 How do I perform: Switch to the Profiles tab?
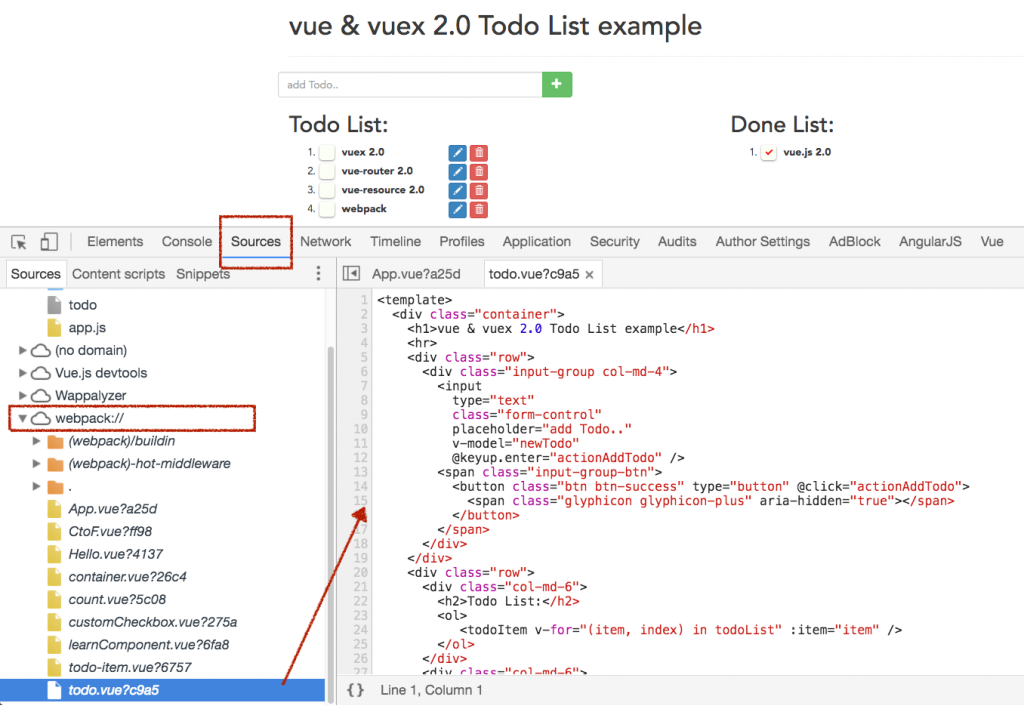(x=462, y=242)
